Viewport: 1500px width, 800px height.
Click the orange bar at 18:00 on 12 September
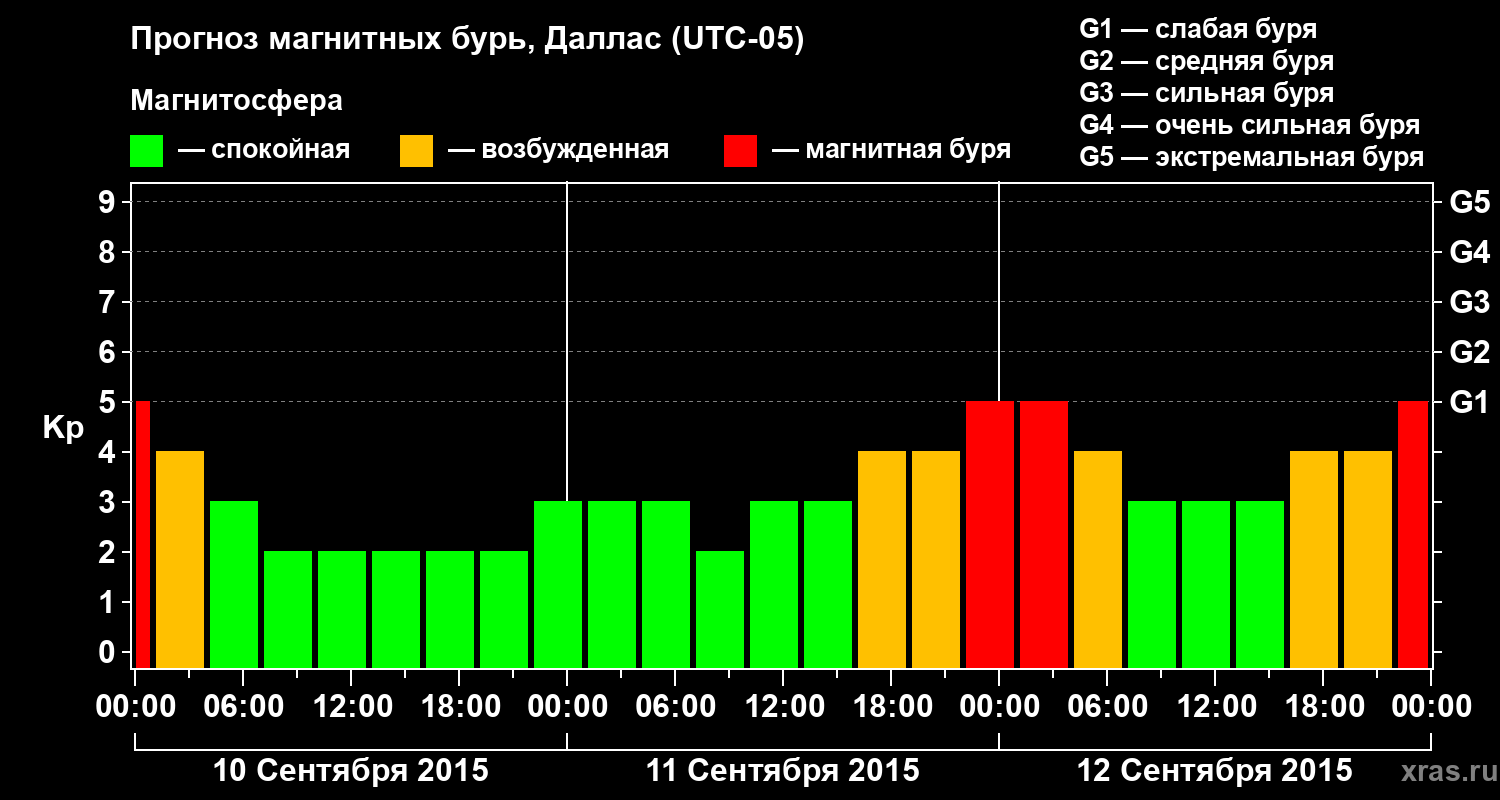[1314, 559]
